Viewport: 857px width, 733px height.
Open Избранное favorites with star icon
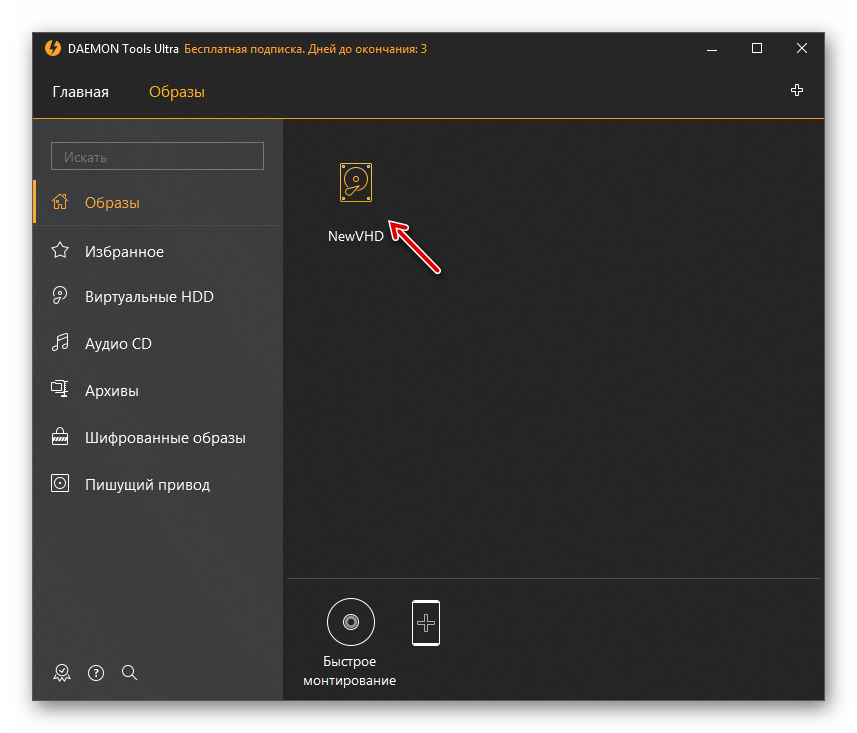pos(124,252)
